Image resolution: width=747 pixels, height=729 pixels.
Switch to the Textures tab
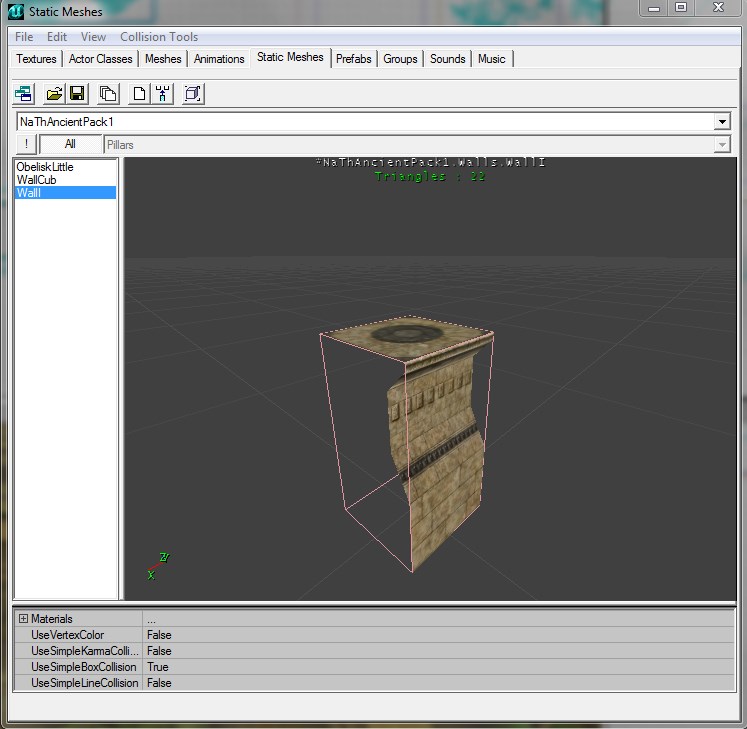pos(37,59)
